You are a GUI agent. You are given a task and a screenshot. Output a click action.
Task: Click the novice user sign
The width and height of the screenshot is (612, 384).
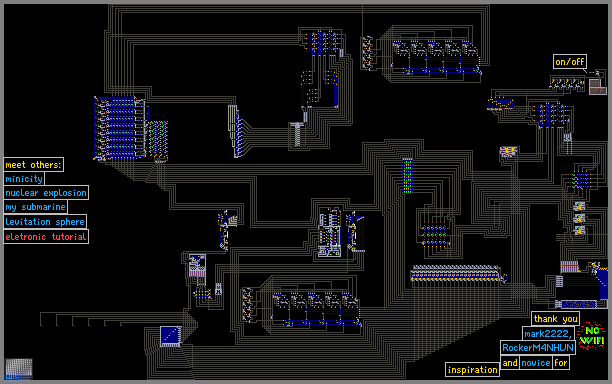click(536, 363)
